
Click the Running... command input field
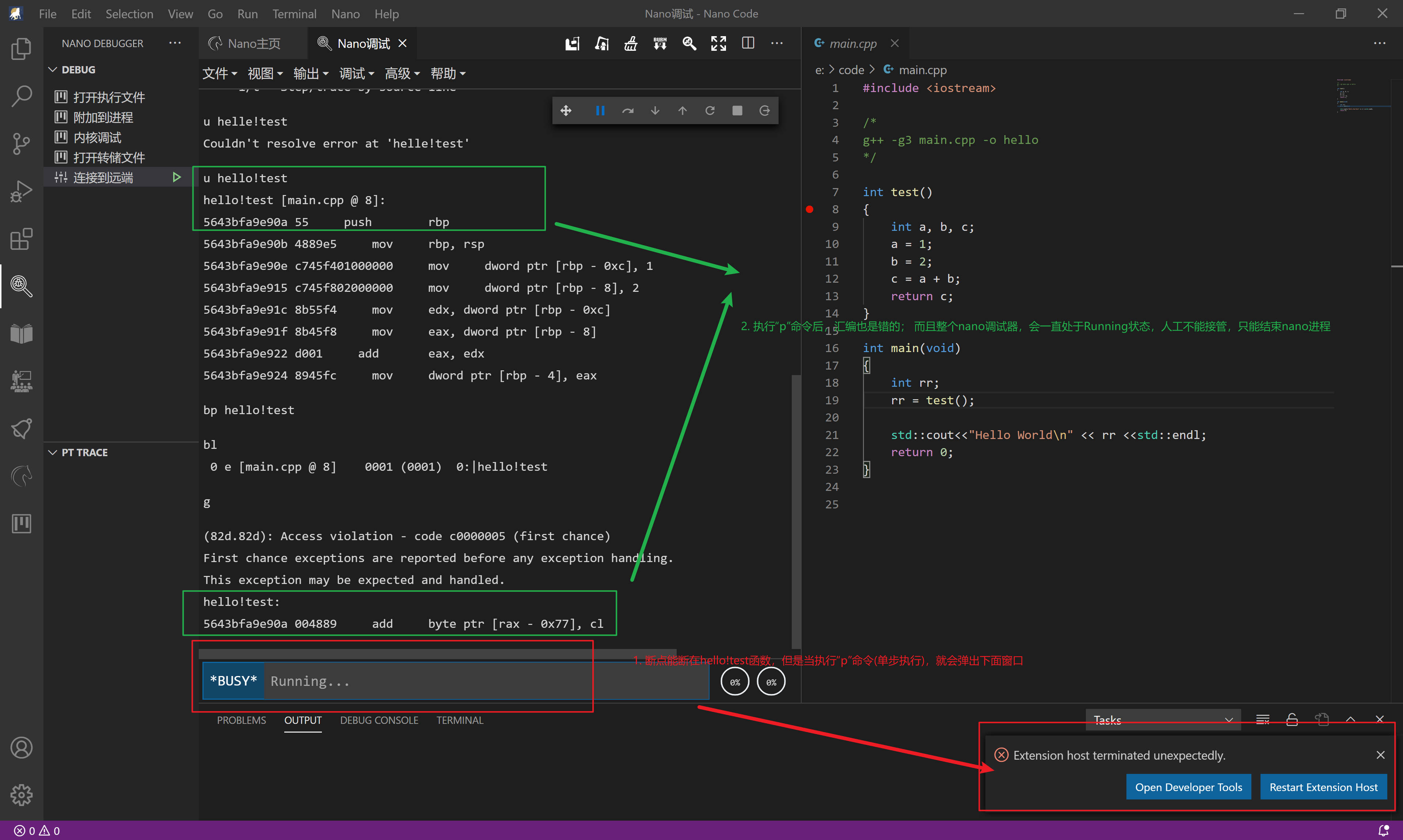[x=486, y=681]
